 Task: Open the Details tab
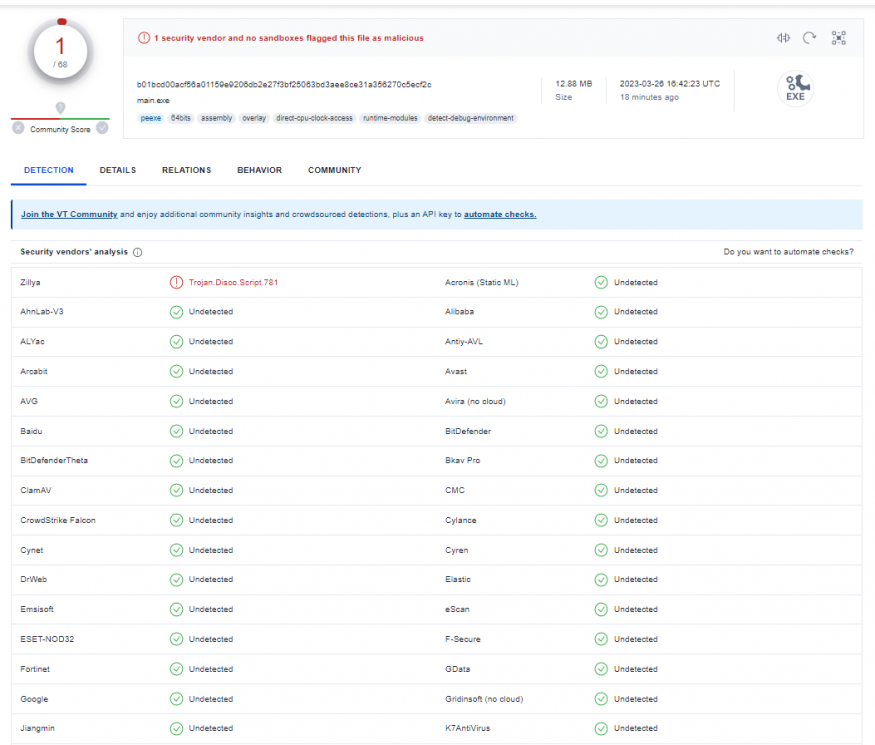(118, 170)
